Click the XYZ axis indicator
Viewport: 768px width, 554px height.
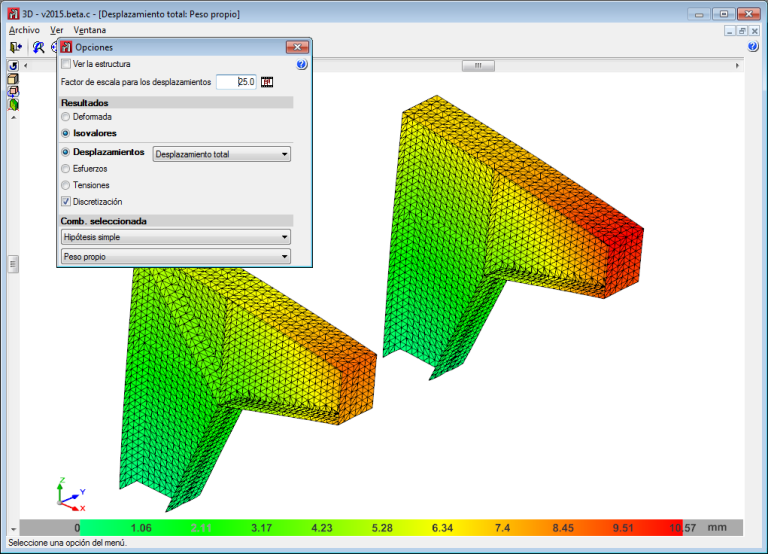click(x=72, y=495)
